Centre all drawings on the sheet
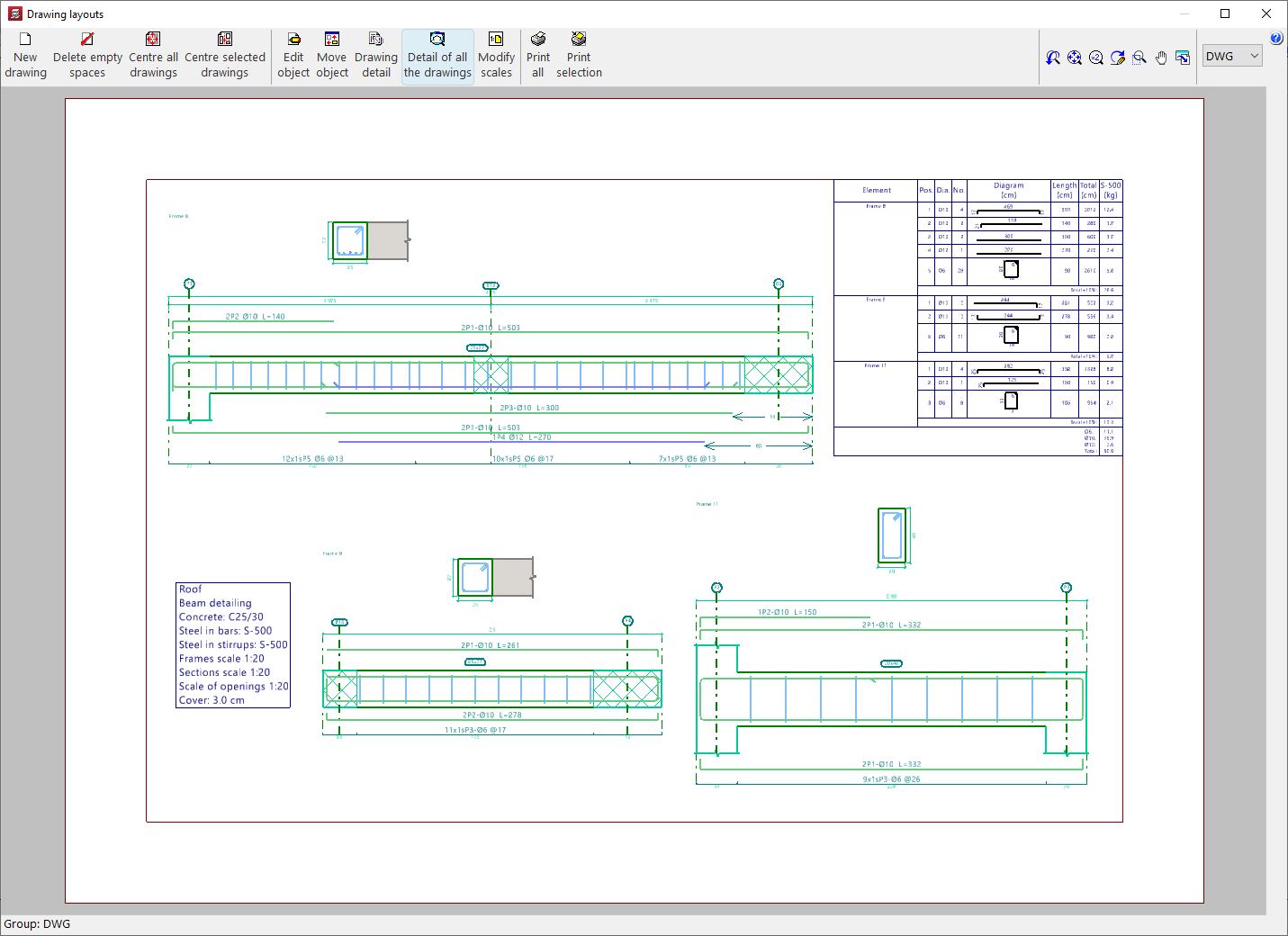Image resolution: width=1288 pixels, height=936 pixels. pos(153,56)
